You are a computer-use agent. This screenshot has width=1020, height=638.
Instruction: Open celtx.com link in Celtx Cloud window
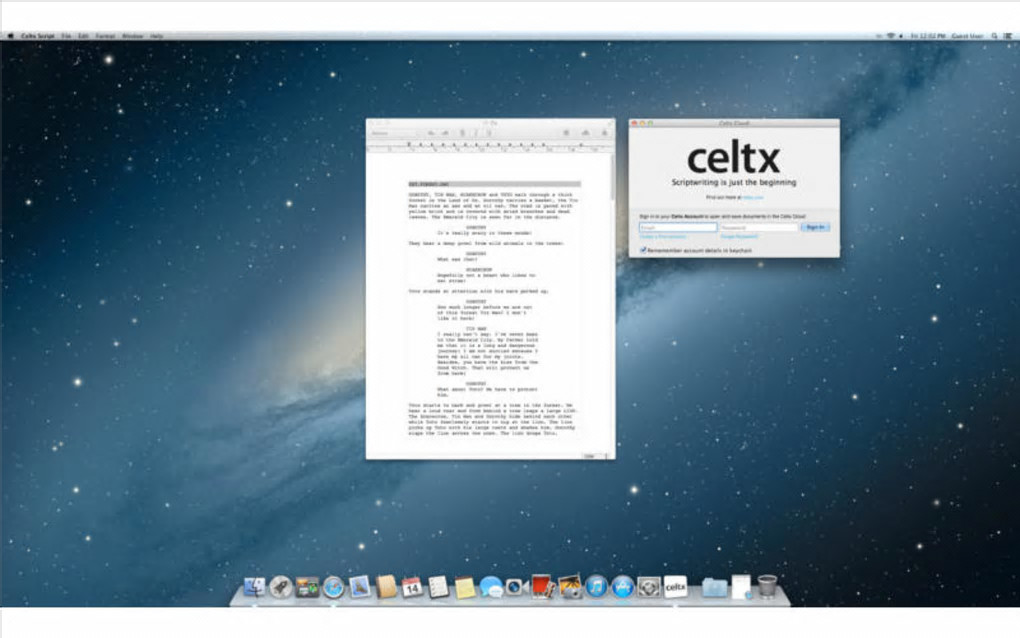tap(753, 197)
